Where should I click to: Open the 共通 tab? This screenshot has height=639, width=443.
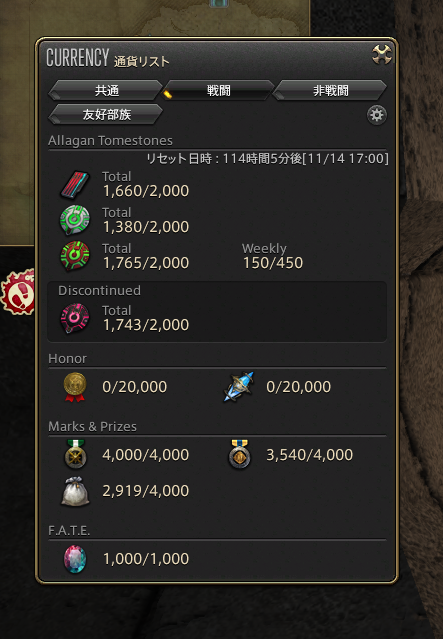tap(106, 90)
